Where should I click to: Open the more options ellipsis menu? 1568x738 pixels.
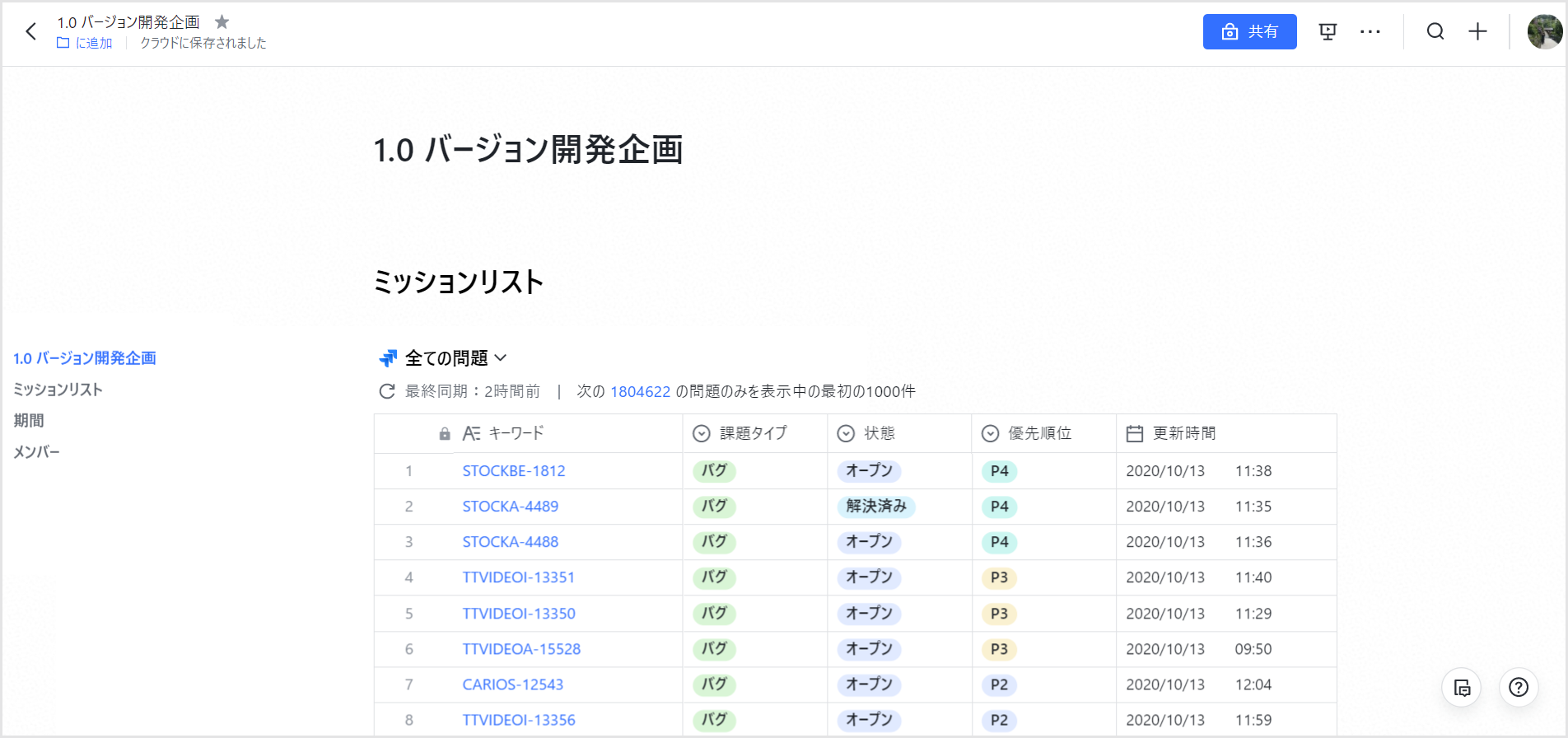[1370, 32]
